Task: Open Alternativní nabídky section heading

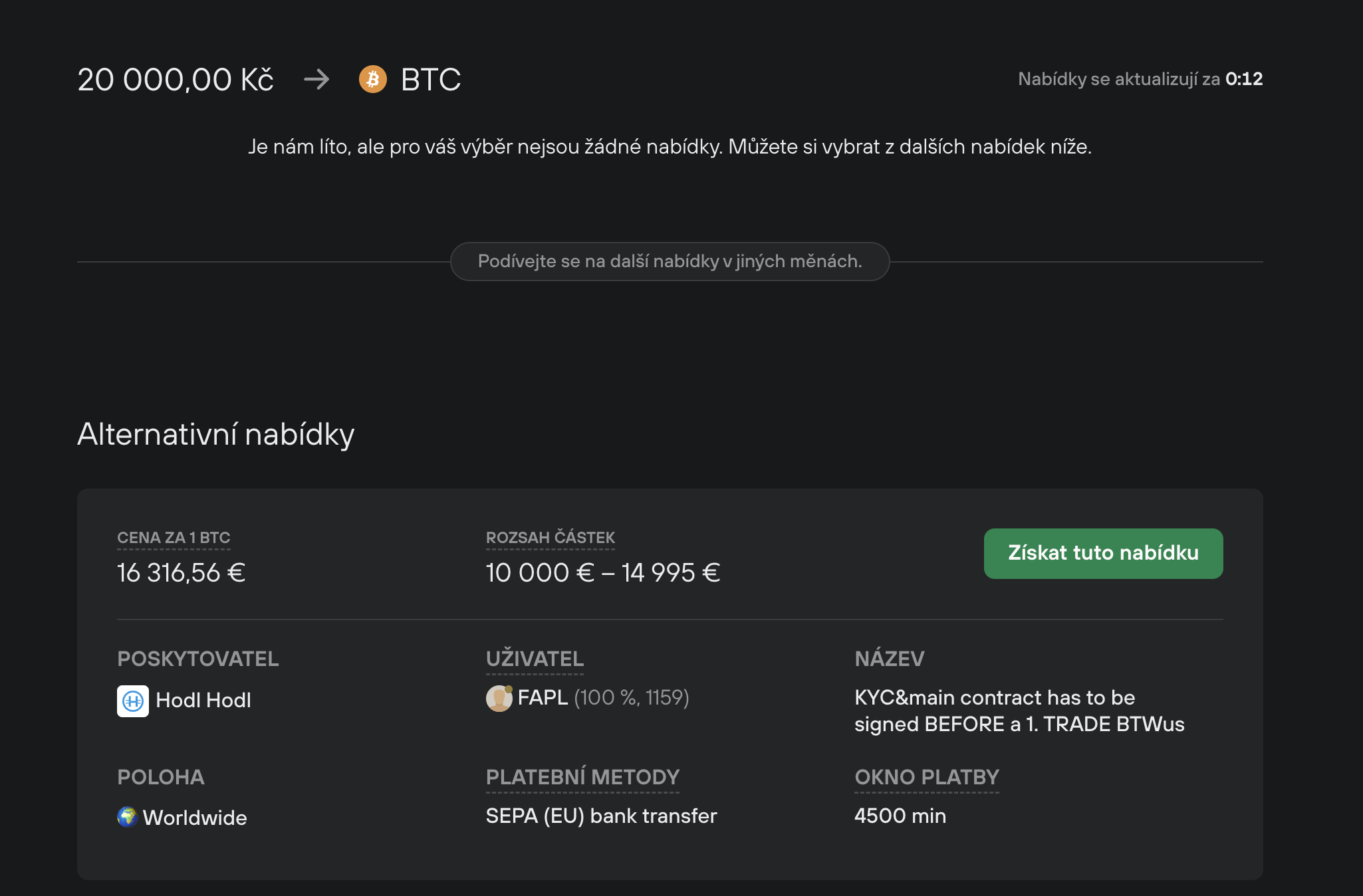Action: tap(216, 434)
